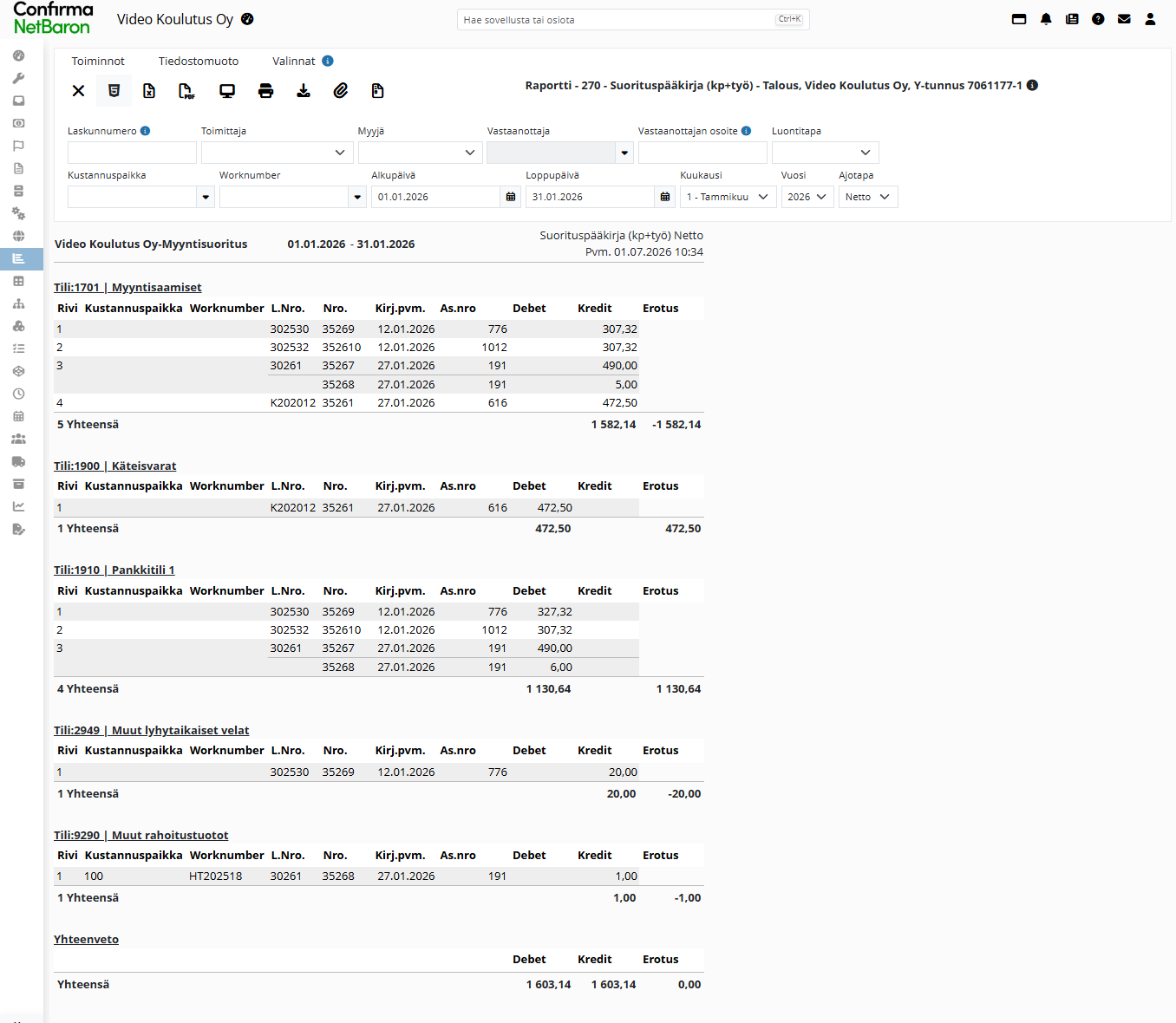Open account link Tili:1701 Myyntisaamiset
This screenshot has height=1023, width=1176.
click(x=127, y=287)
